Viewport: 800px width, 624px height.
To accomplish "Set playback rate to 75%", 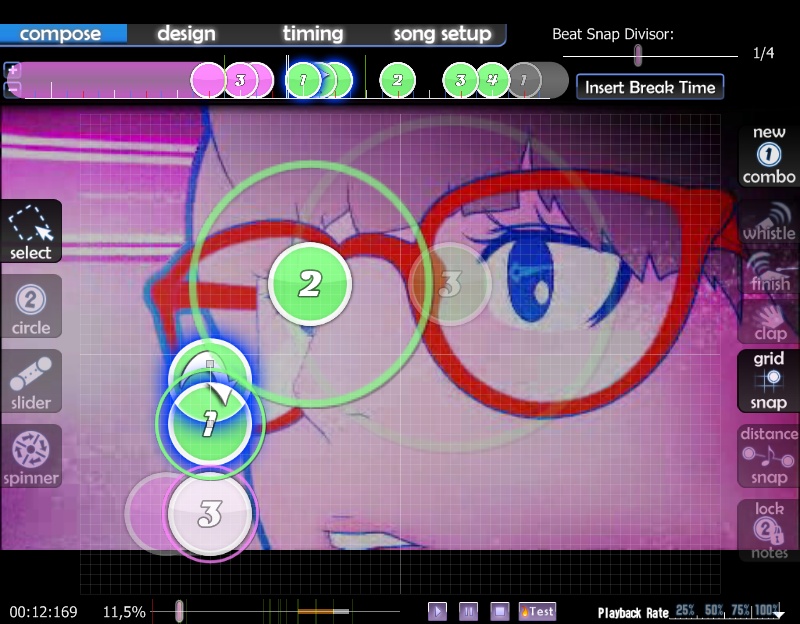I will (x=740, y=610).
